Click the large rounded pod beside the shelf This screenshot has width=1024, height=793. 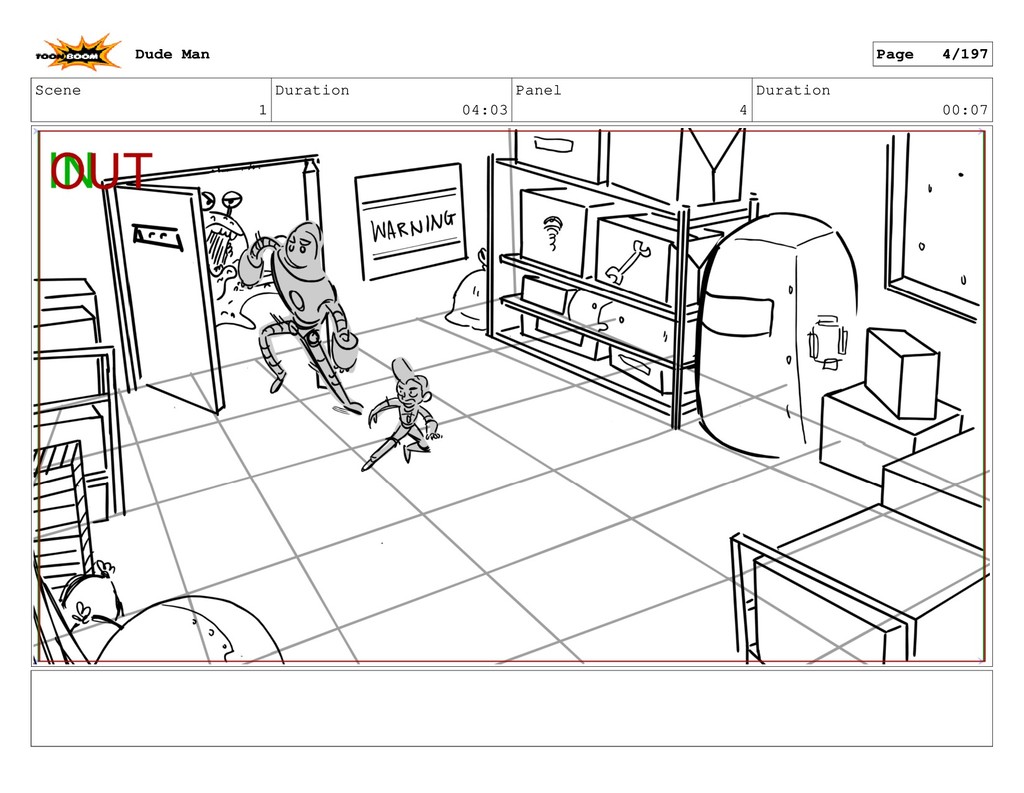pyautogui.click(x=778, y=333)
